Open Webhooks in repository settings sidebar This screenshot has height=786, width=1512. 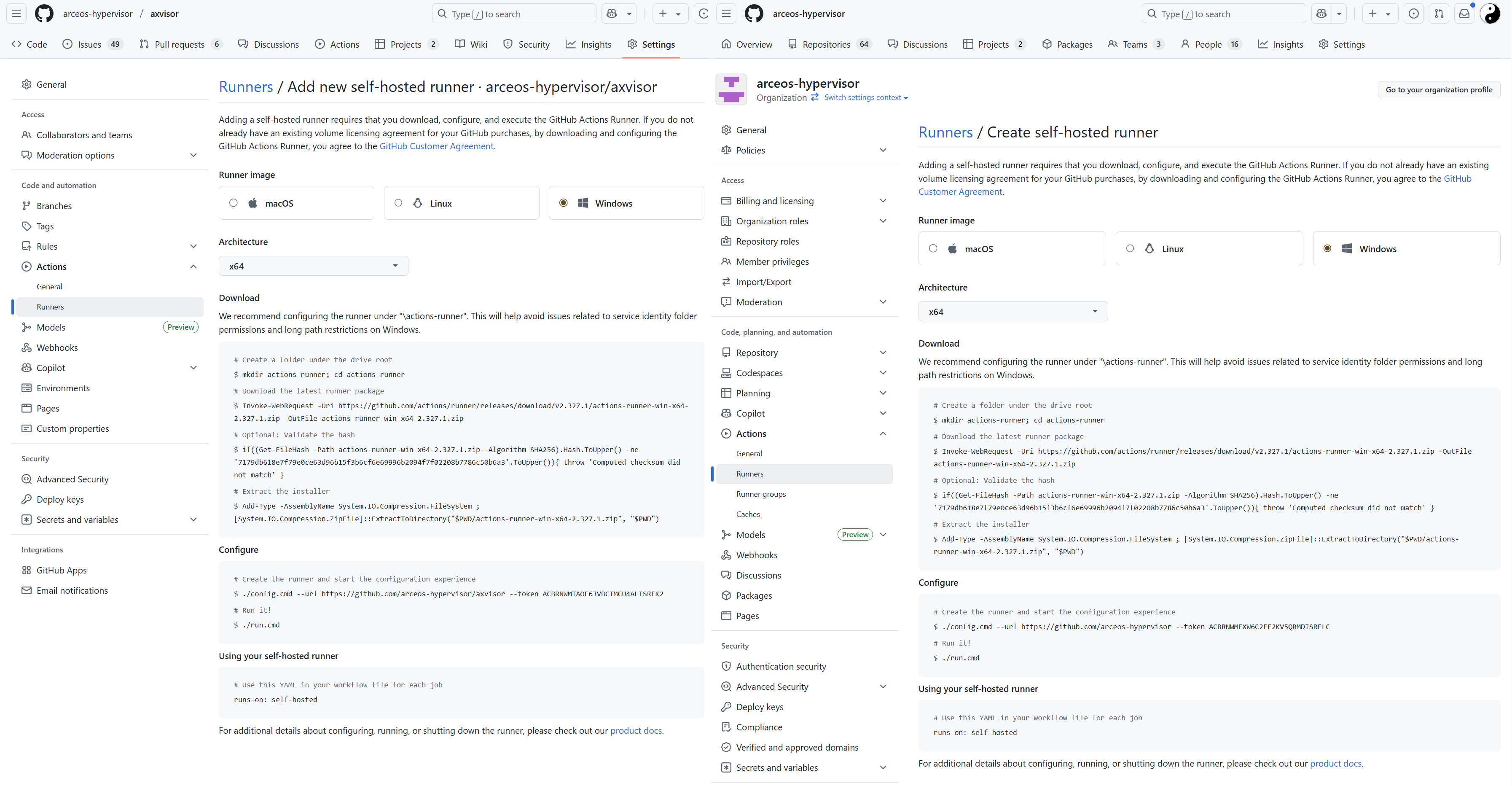(57, 347)
